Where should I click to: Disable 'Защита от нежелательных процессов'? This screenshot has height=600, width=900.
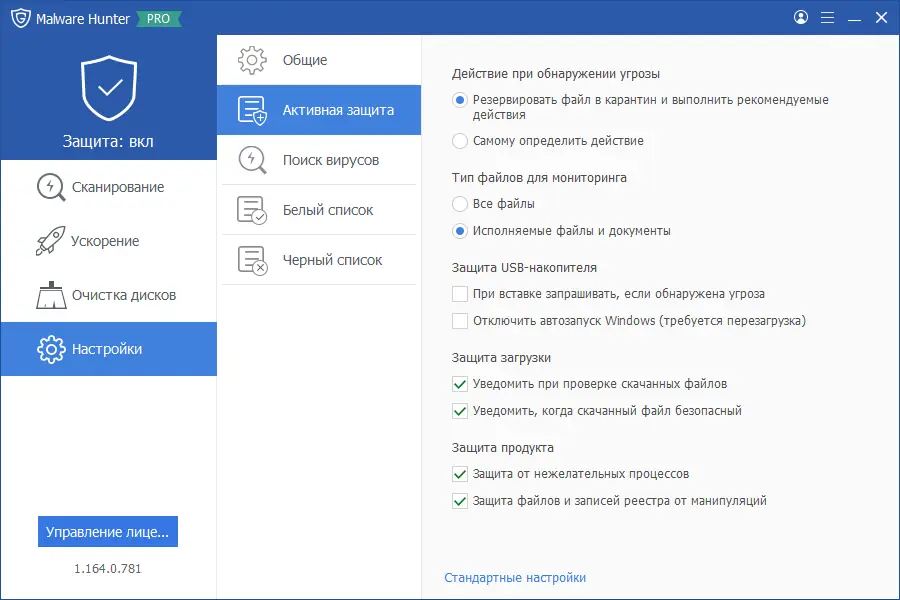click(x=459, y=474)
